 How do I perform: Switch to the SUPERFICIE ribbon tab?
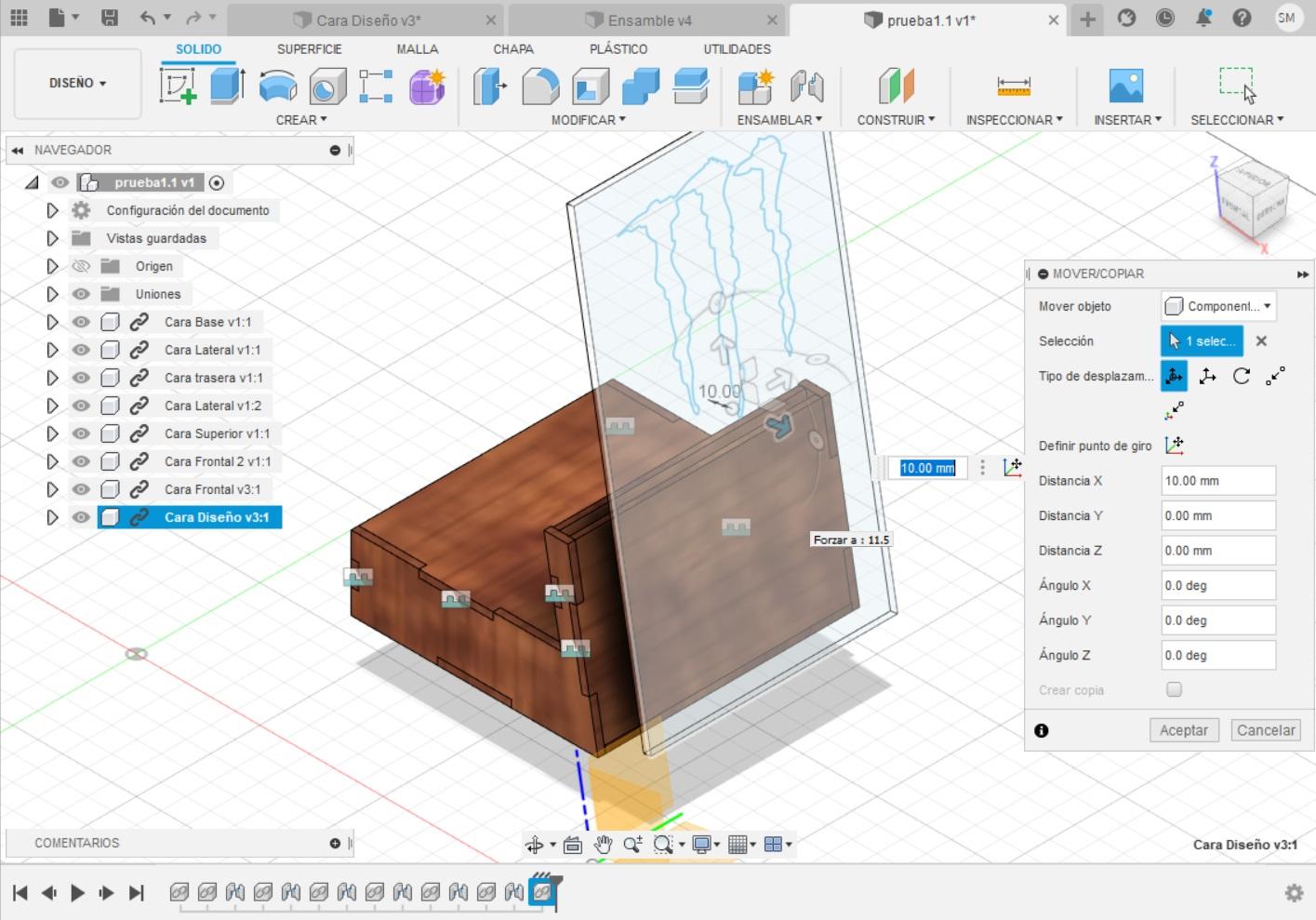click(309, 48)
